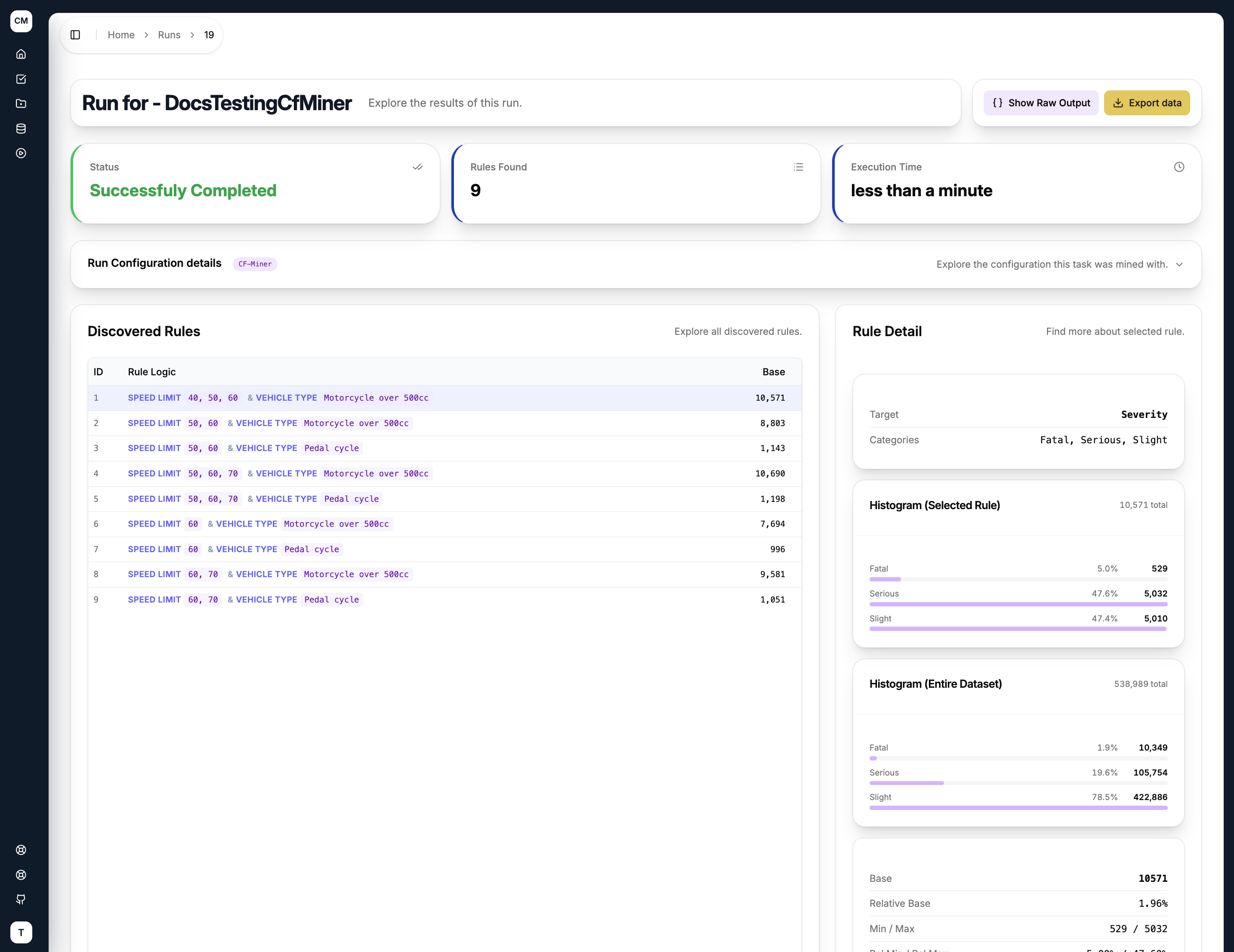Go to Runs breadcrumb
The width and height of the screenshot is (1234, 952).
169,35
